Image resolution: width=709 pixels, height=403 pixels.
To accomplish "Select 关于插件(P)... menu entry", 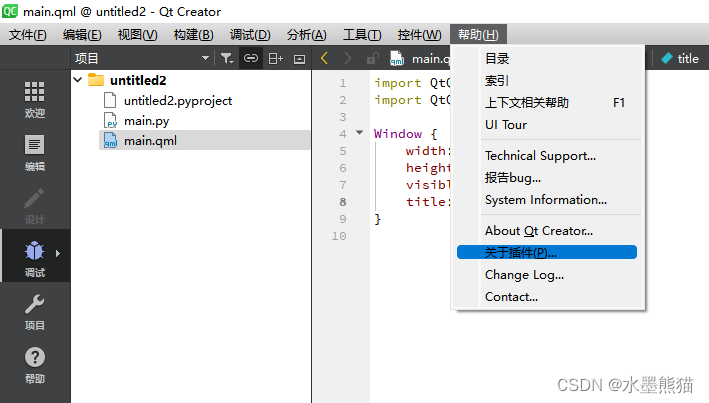I will click(x=547, y=252).
